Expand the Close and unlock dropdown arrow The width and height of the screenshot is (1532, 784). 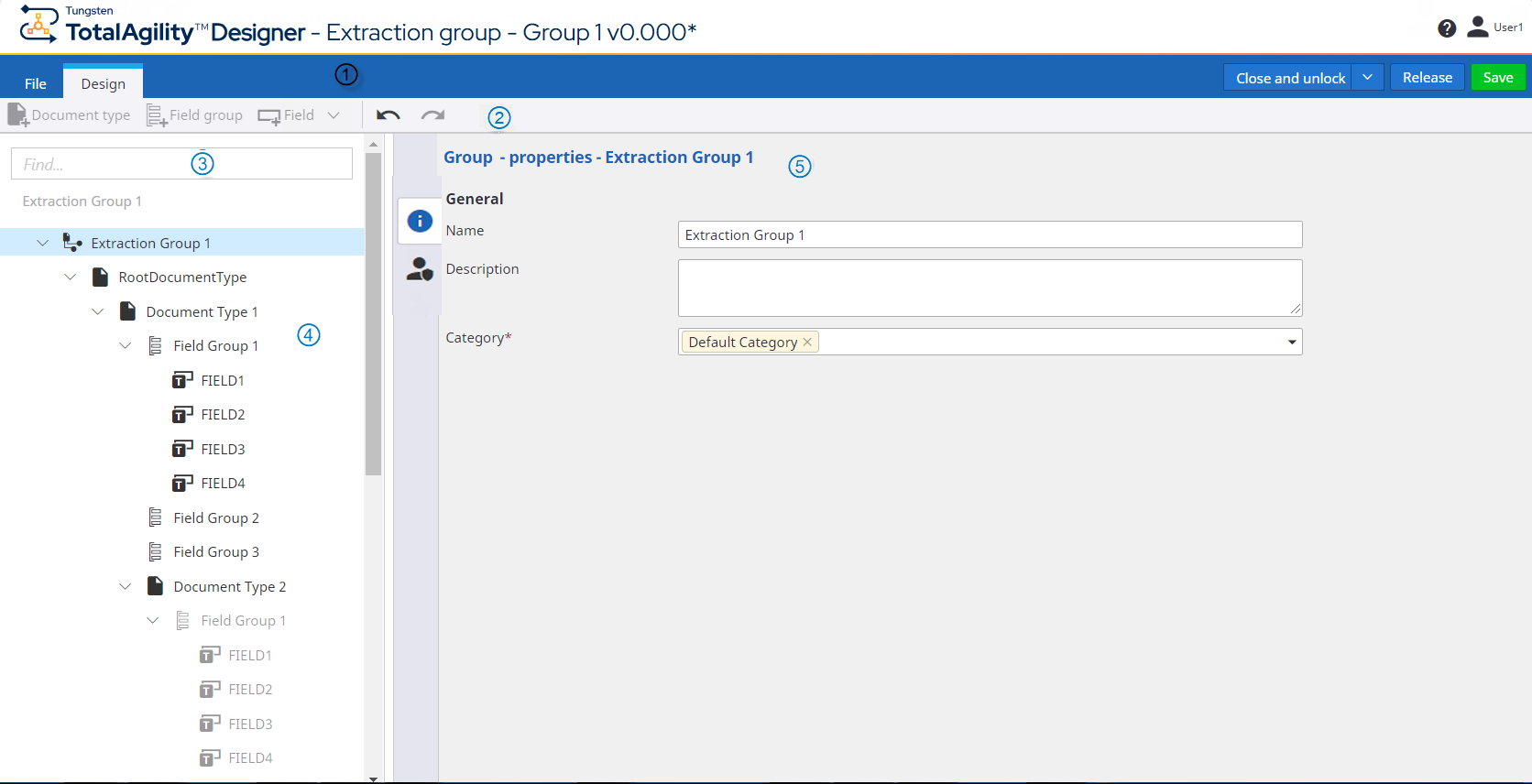coord(1367,78)
